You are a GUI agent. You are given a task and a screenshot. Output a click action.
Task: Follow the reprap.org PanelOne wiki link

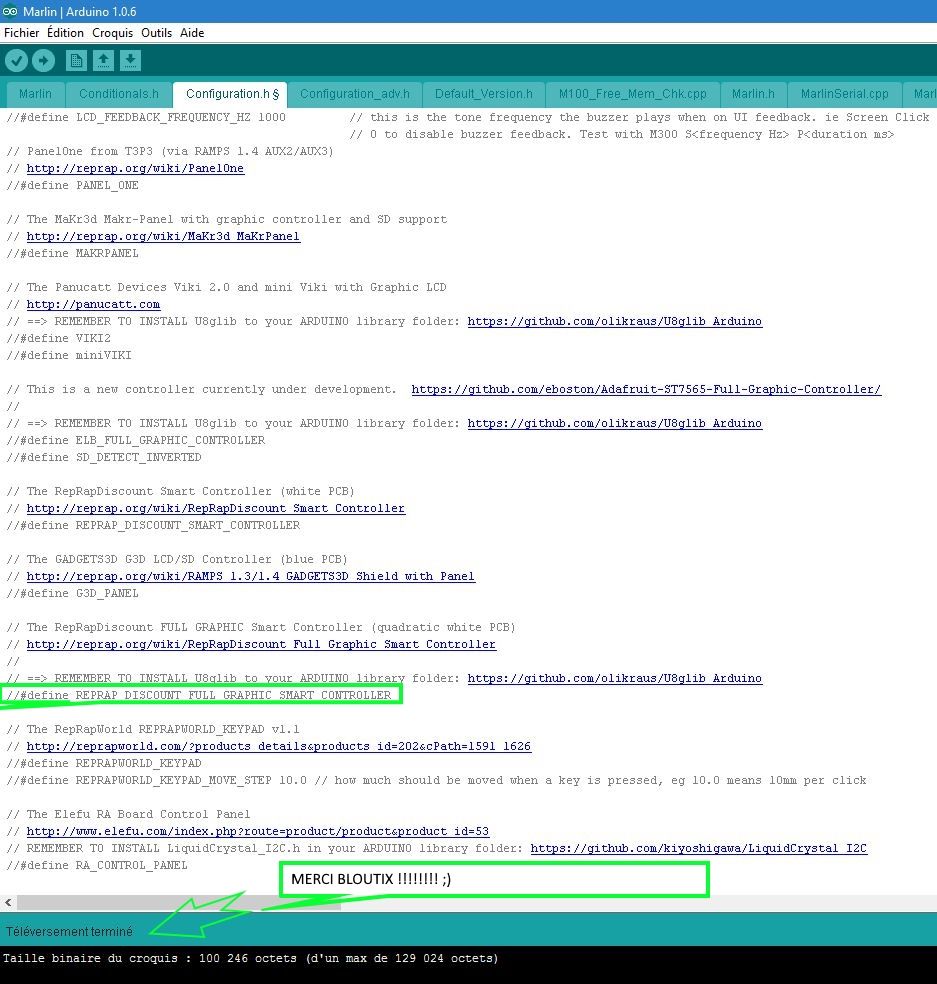coord(135,168)
